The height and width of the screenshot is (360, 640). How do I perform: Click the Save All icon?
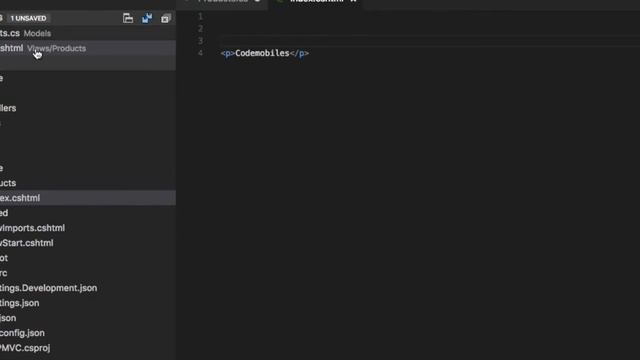point(147,18)
